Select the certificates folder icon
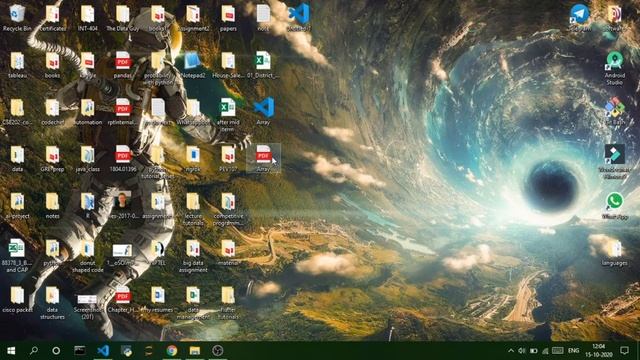This screenshot has height=360, width=640. tap(52, 18)
